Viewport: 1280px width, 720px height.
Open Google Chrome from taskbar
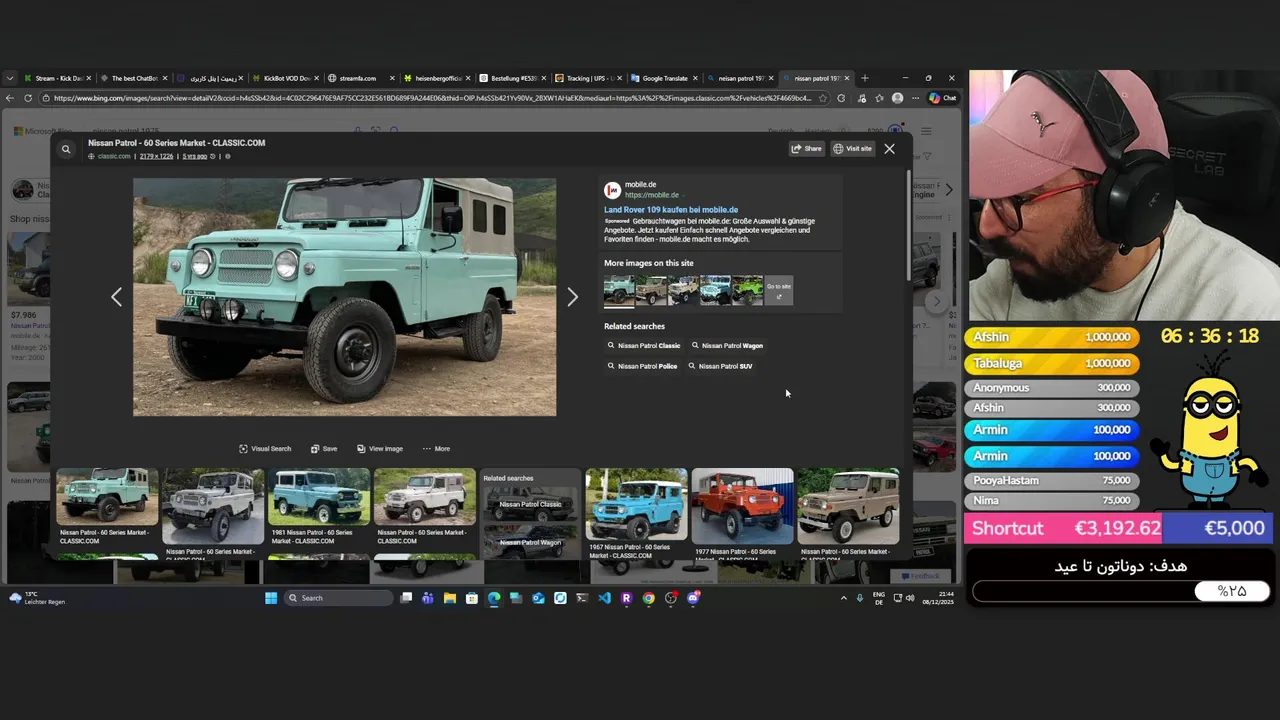pos(648,598)
